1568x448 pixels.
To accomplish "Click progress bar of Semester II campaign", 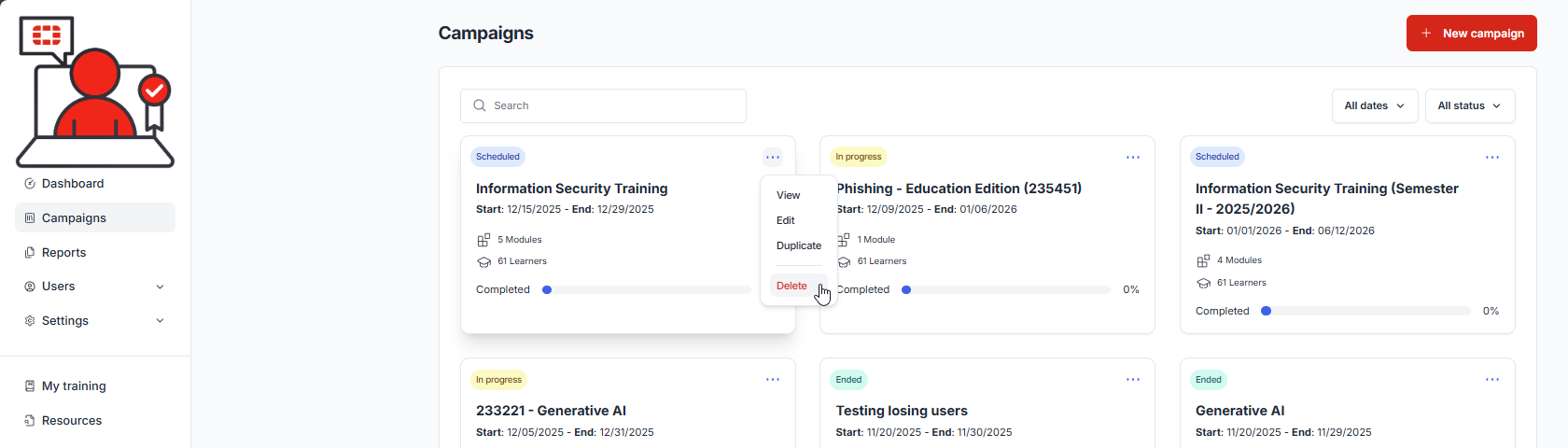I will (x=1365, y=311).
